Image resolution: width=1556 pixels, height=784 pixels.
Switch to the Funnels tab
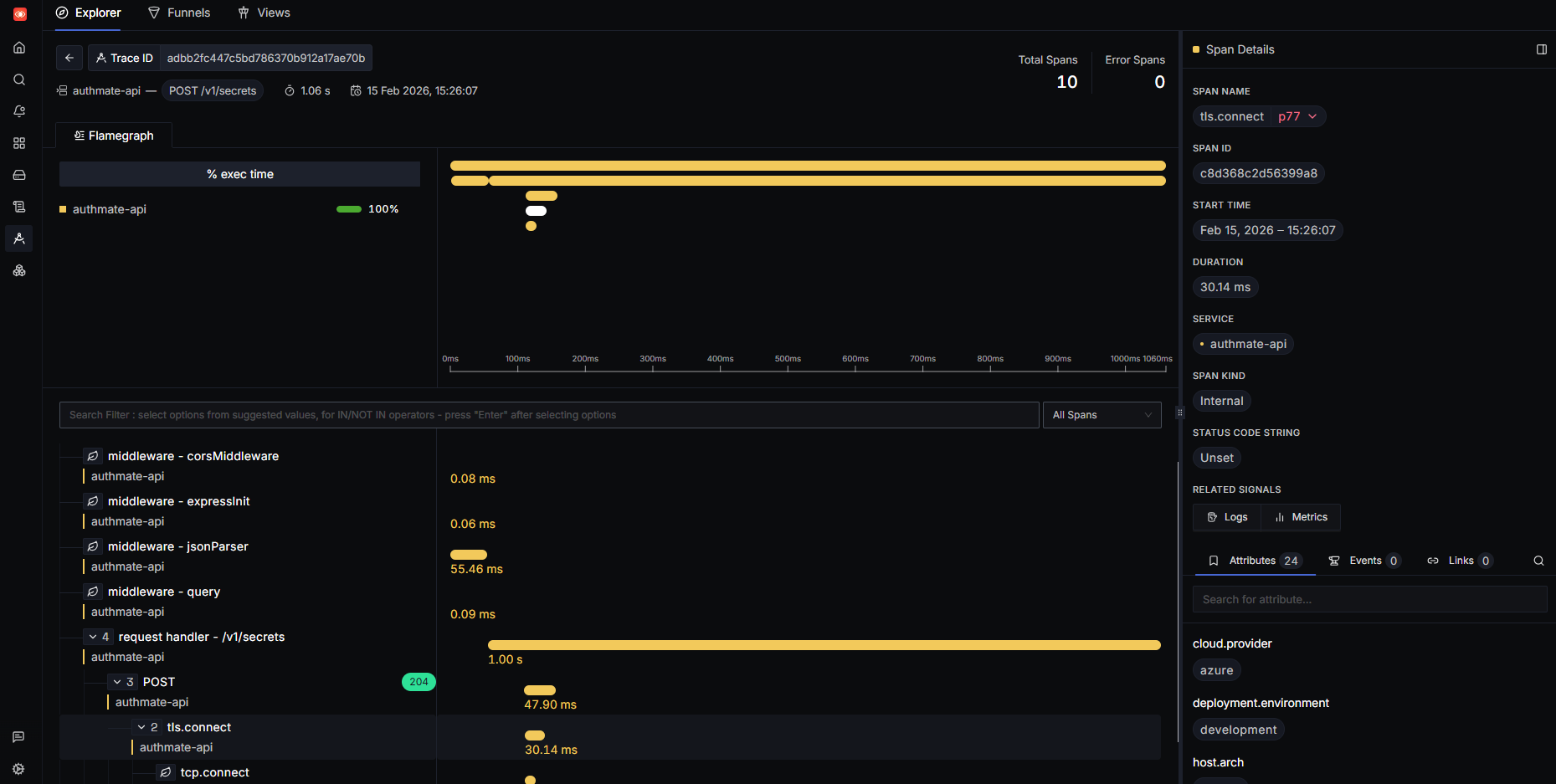point(179,13)
